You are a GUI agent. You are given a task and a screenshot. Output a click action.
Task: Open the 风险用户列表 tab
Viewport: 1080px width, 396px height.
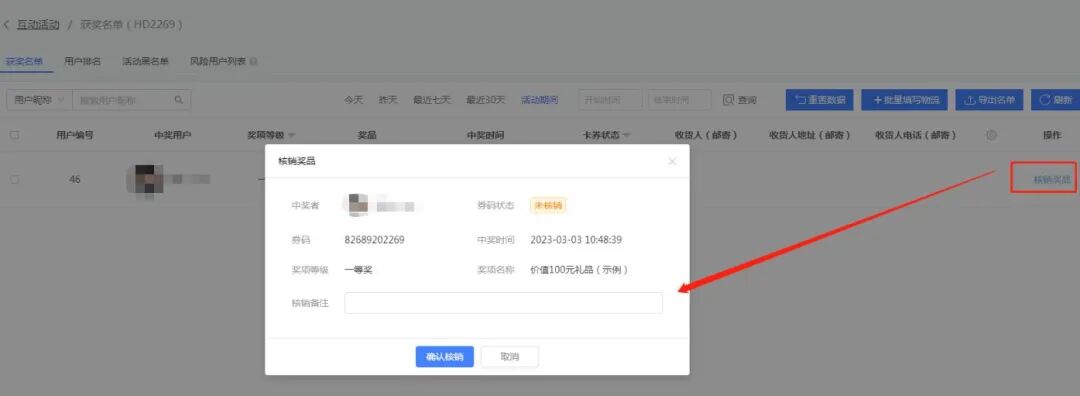click(x=218, y=61)
